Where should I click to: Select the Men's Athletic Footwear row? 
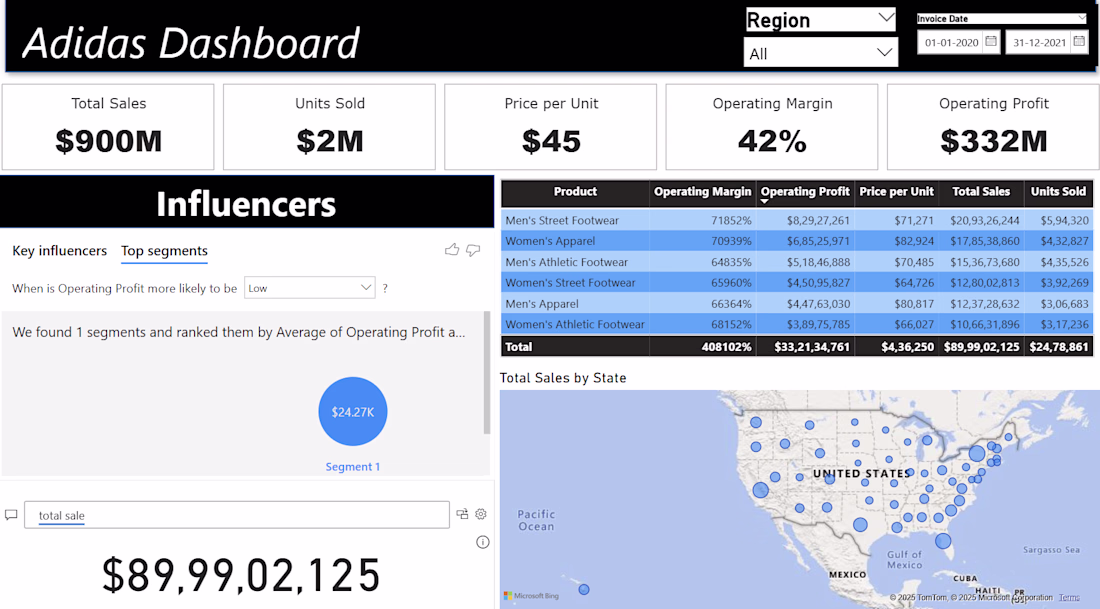797,262
